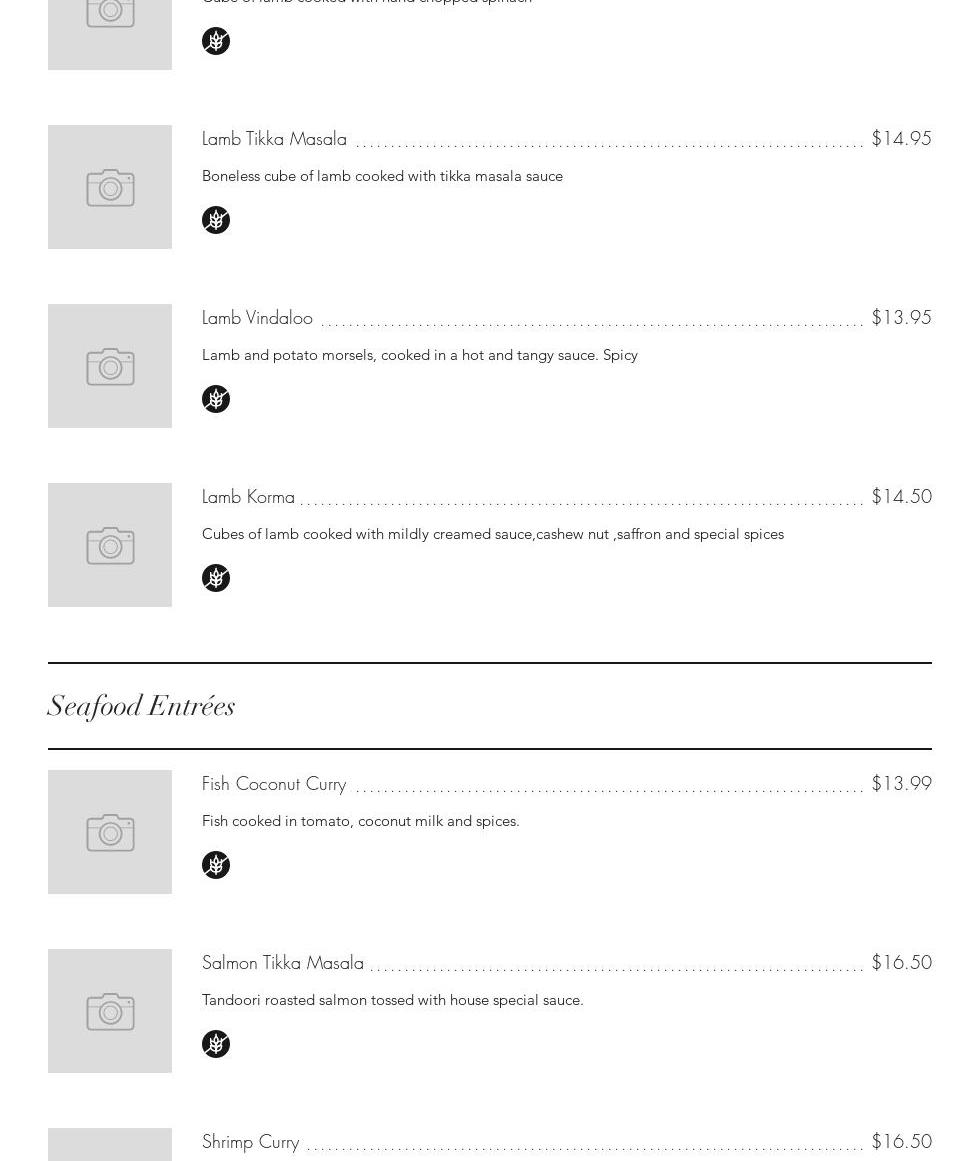Click gluten-free icon under Fish Coconut Curry
This screenshot has height=1161, width=965.
click(216, 865)
